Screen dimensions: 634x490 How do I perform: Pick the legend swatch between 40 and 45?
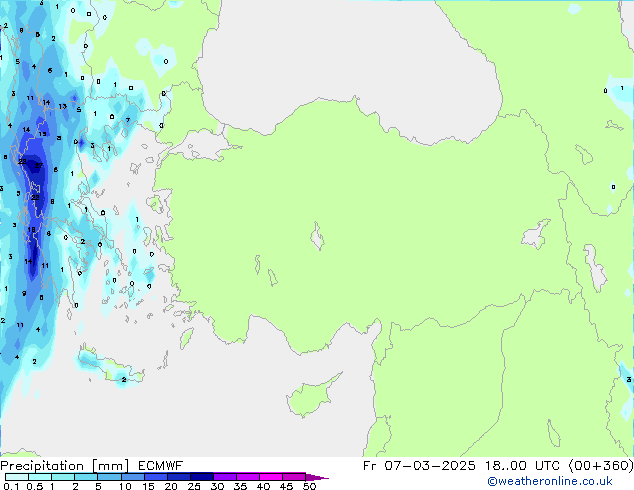point(271,477)
